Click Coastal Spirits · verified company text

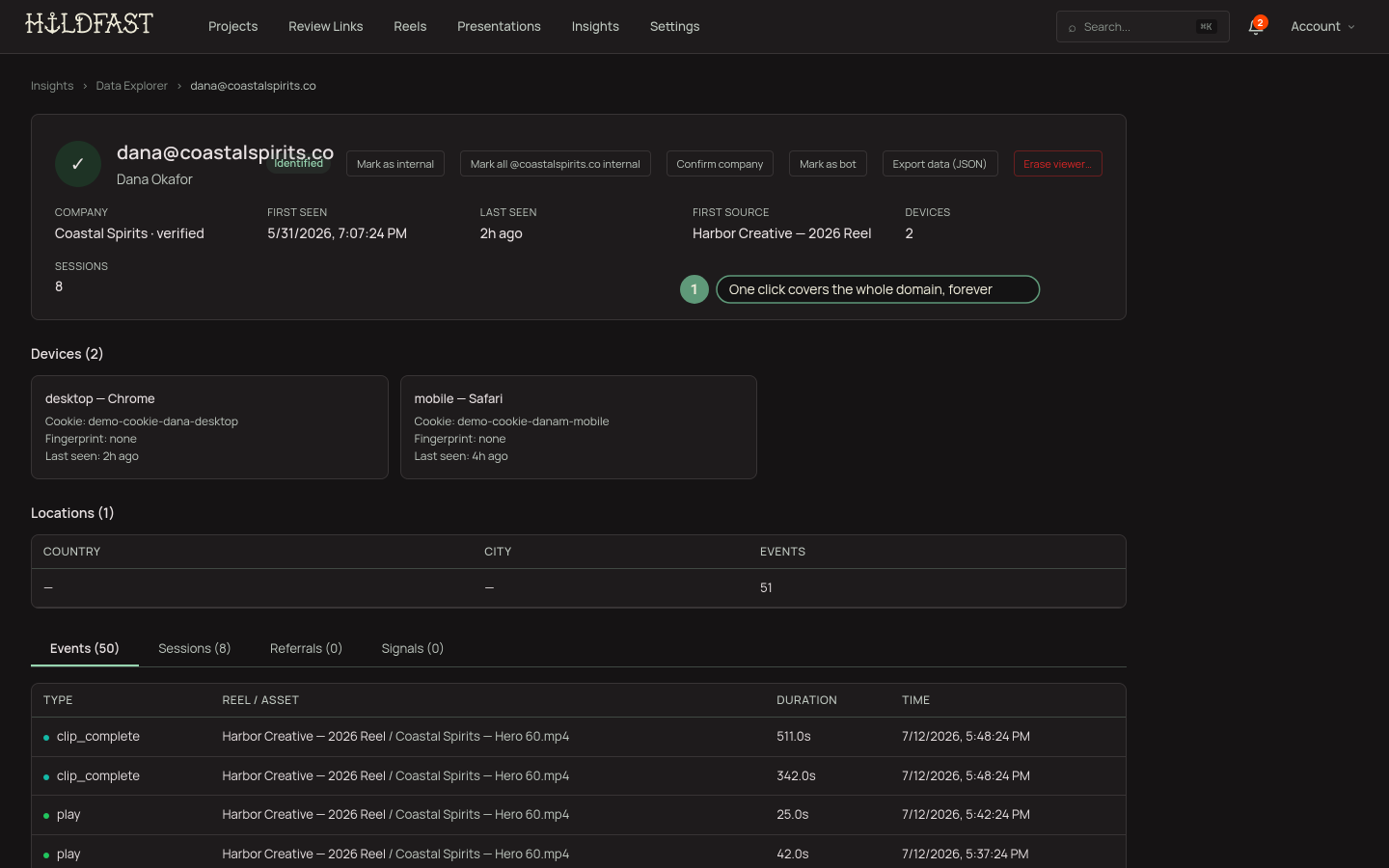click(x=129, y=233)
